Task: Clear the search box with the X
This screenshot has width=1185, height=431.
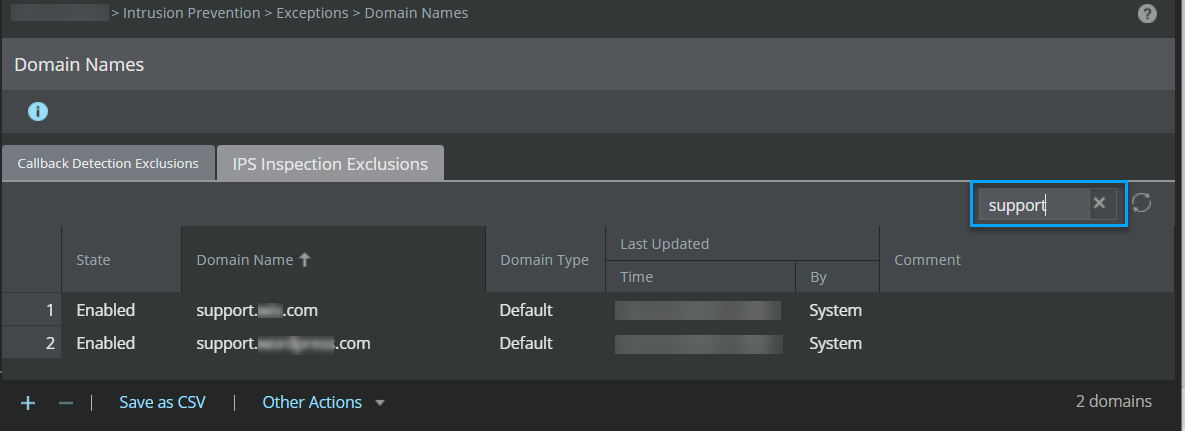Action: click(1100, 203)
